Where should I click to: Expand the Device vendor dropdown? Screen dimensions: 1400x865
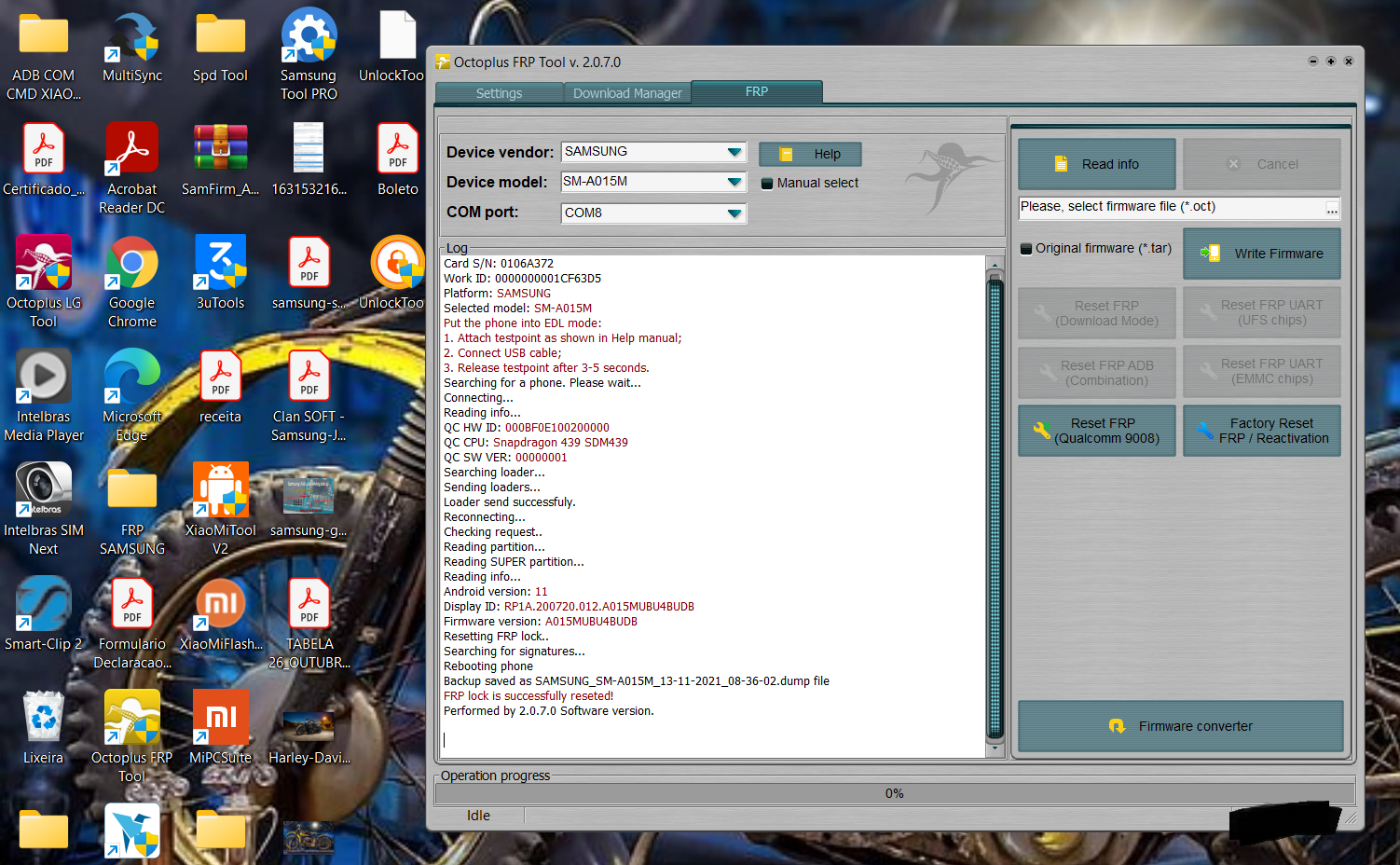coord(734,152)
